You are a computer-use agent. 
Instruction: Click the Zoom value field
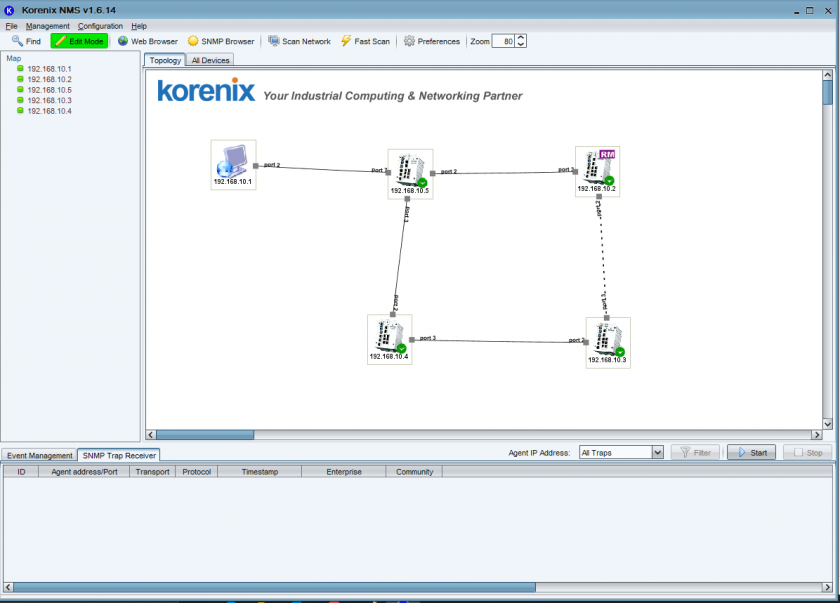pyautogui.click(x=504, y=41)
